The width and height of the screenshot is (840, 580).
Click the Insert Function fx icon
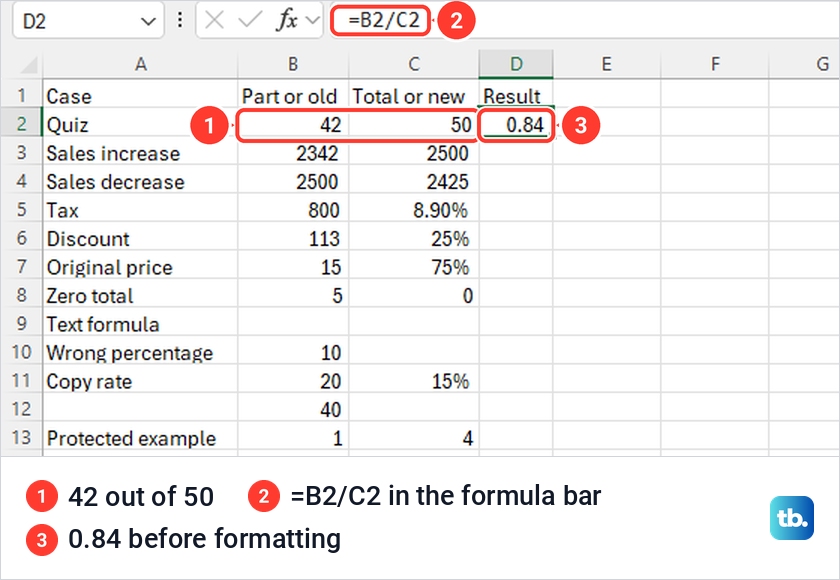pyautogui.click(x=287, y=21)
